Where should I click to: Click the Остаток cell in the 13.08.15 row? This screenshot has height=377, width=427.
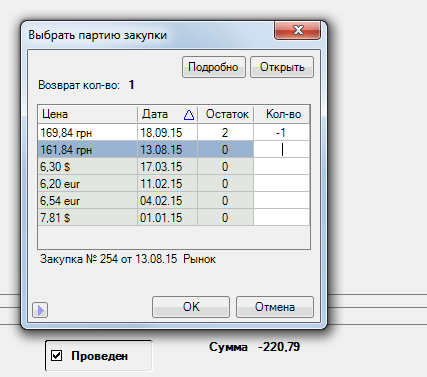pyautogui.click(x=225, y=150)
